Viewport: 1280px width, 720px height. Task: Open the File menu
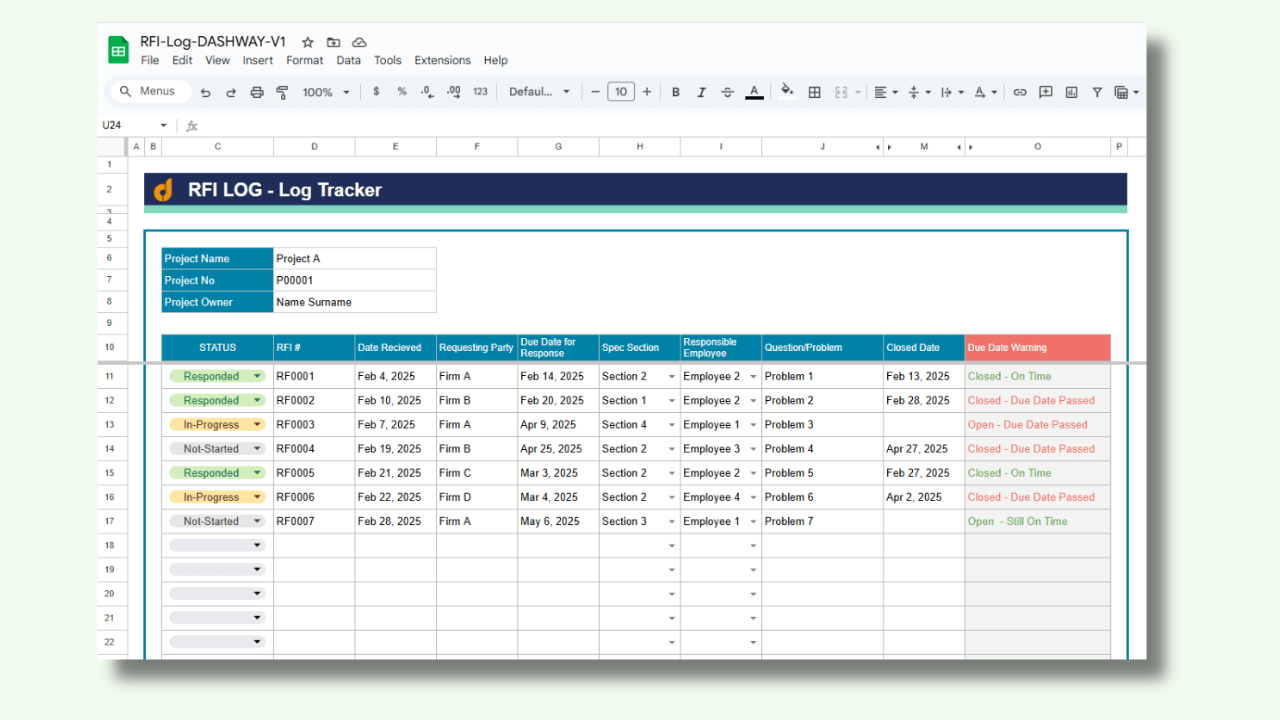click(x=150, y=60)
